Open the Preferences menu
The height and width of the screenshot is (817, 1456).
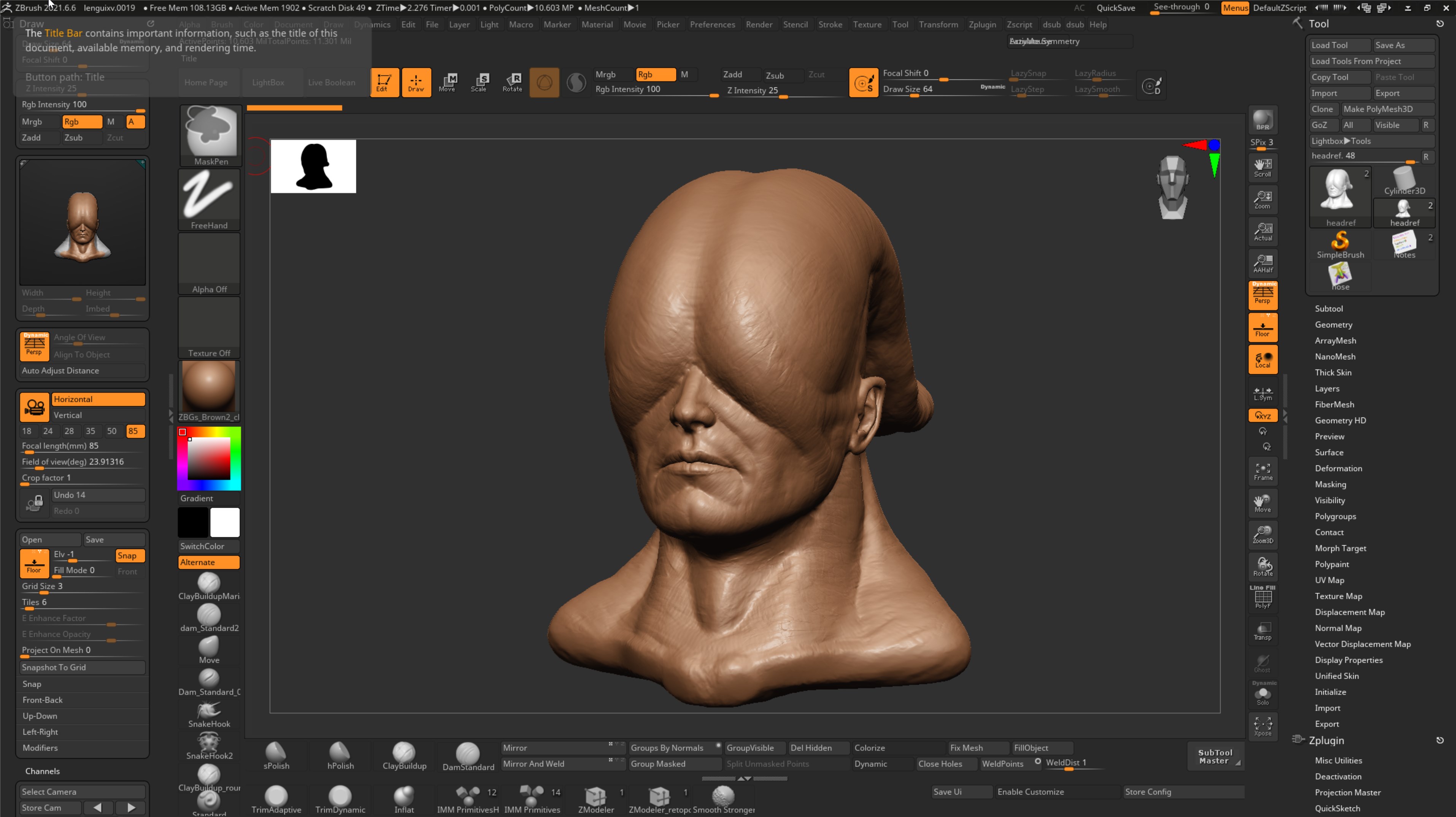pos(713,24)
